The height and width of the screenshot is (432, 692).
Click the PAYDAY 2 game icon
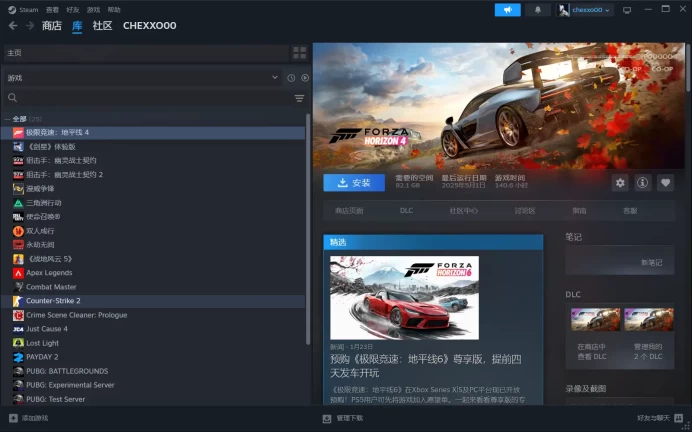pos(18,357)
